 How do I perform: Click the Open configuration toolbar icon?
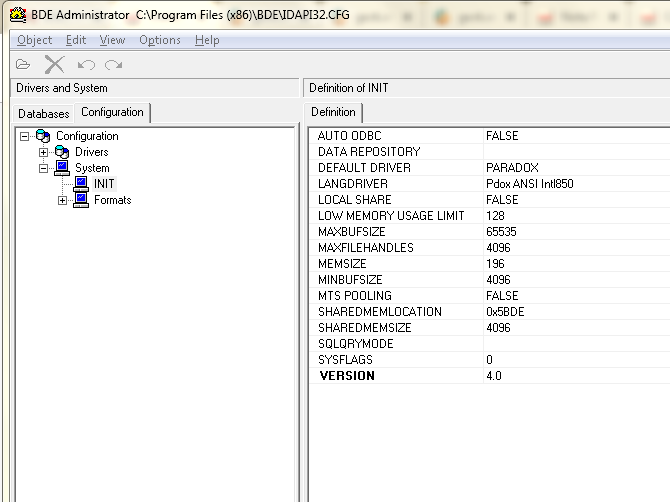pos(23,65)
